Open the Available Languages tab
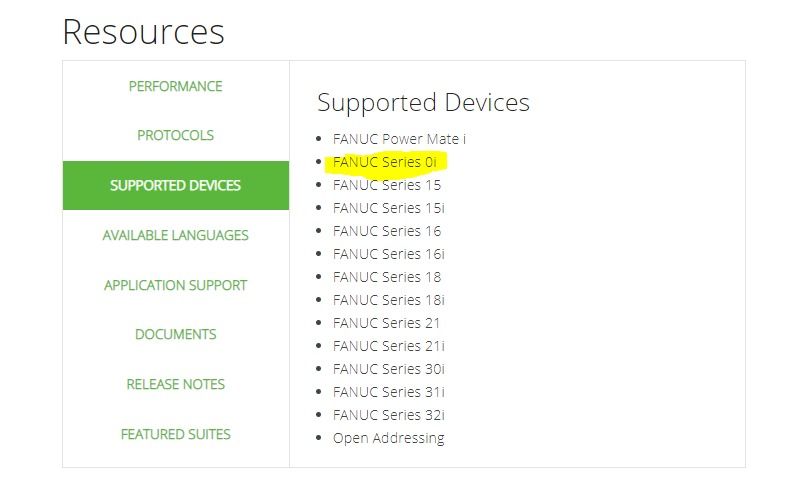This screenshot has width=787, height=493. pos(175,235)
